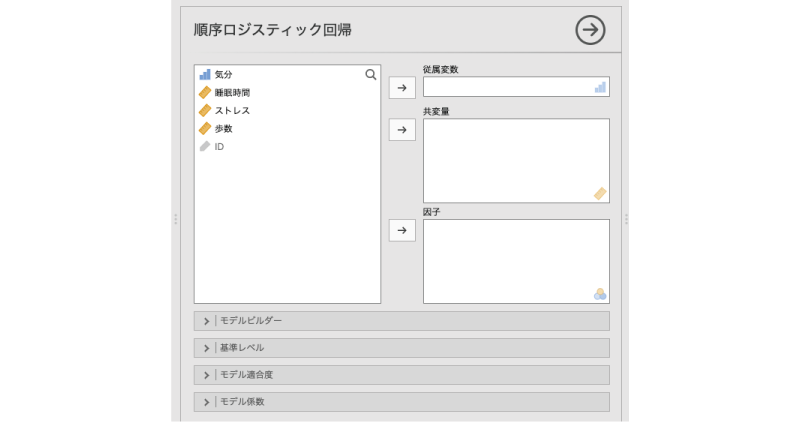
Task: Click the right panel resize handle dots
Action: coord(626,218)
